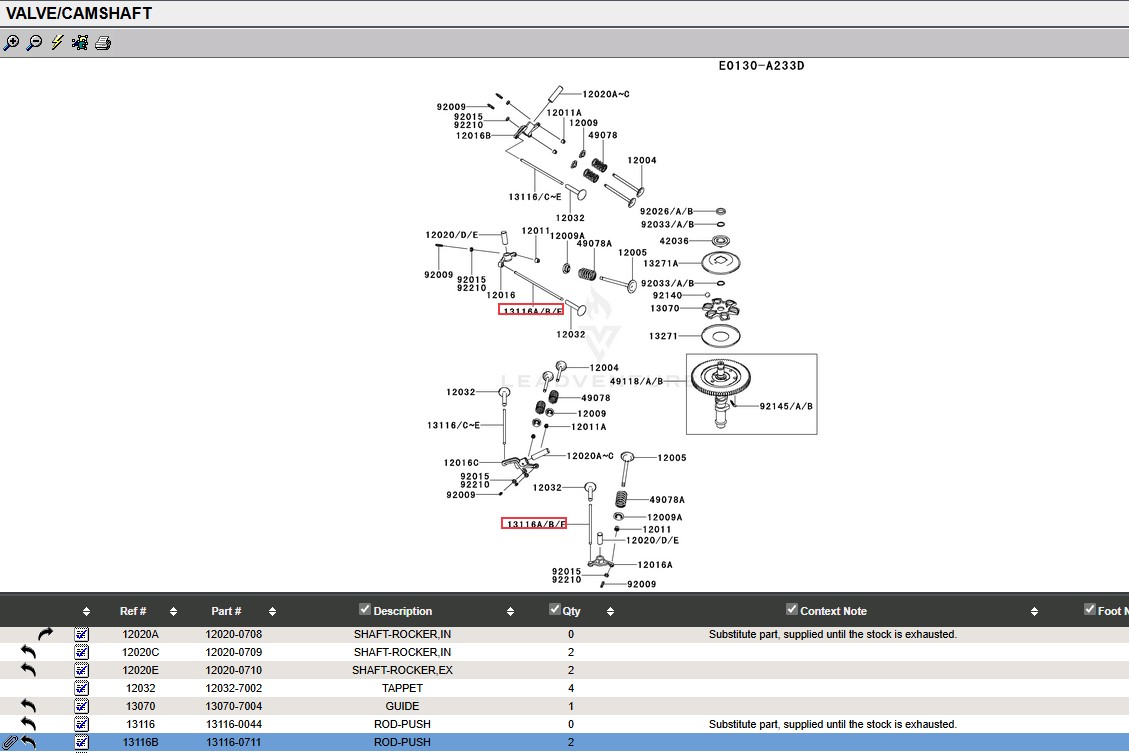Screen dimensions: 1129x753
Task: Sort table using Part # sort arrows
Action: pos(272,611)
